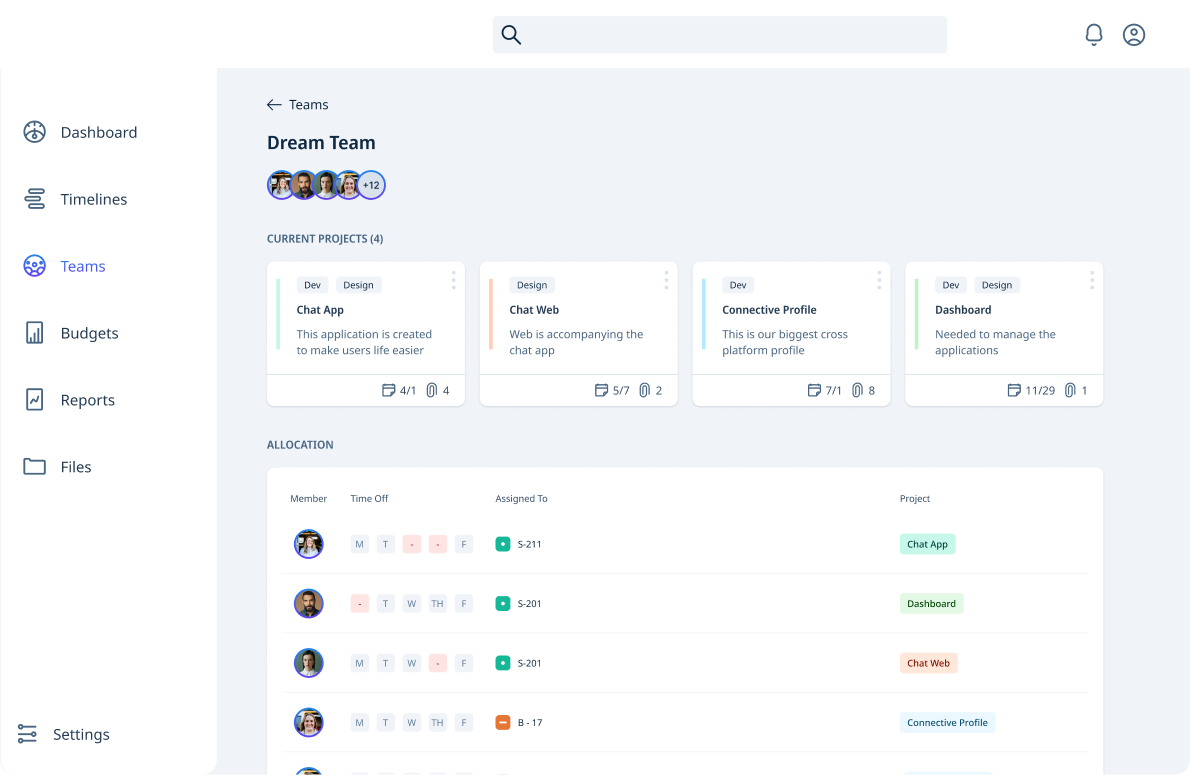Viewport: 1190px width, 776px height.
Task: Open the Connective Profile card title
Action: (770, 310)
